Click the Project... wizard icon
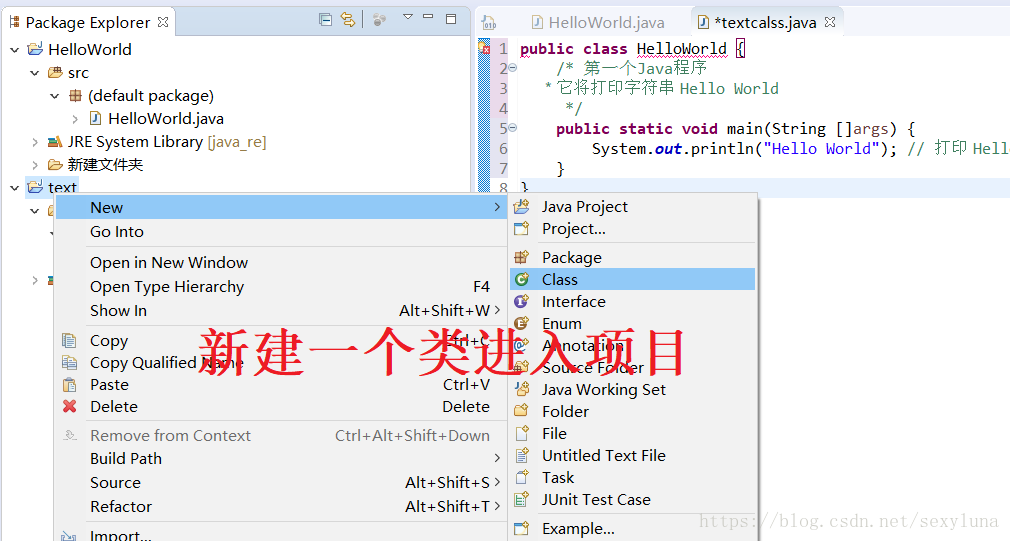Image resolution: width=1010 pixels, height=541 pixels. [x=522, y=229]
